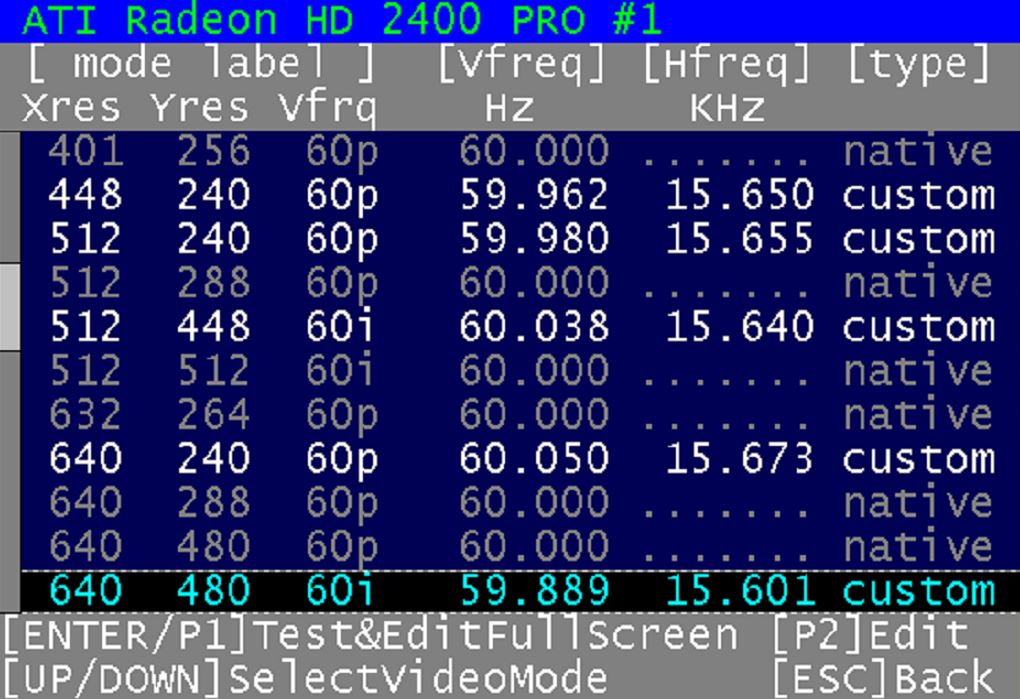Click the [type] column header
The width and height of the screenshot is (1020, 699).
[919, 64]
